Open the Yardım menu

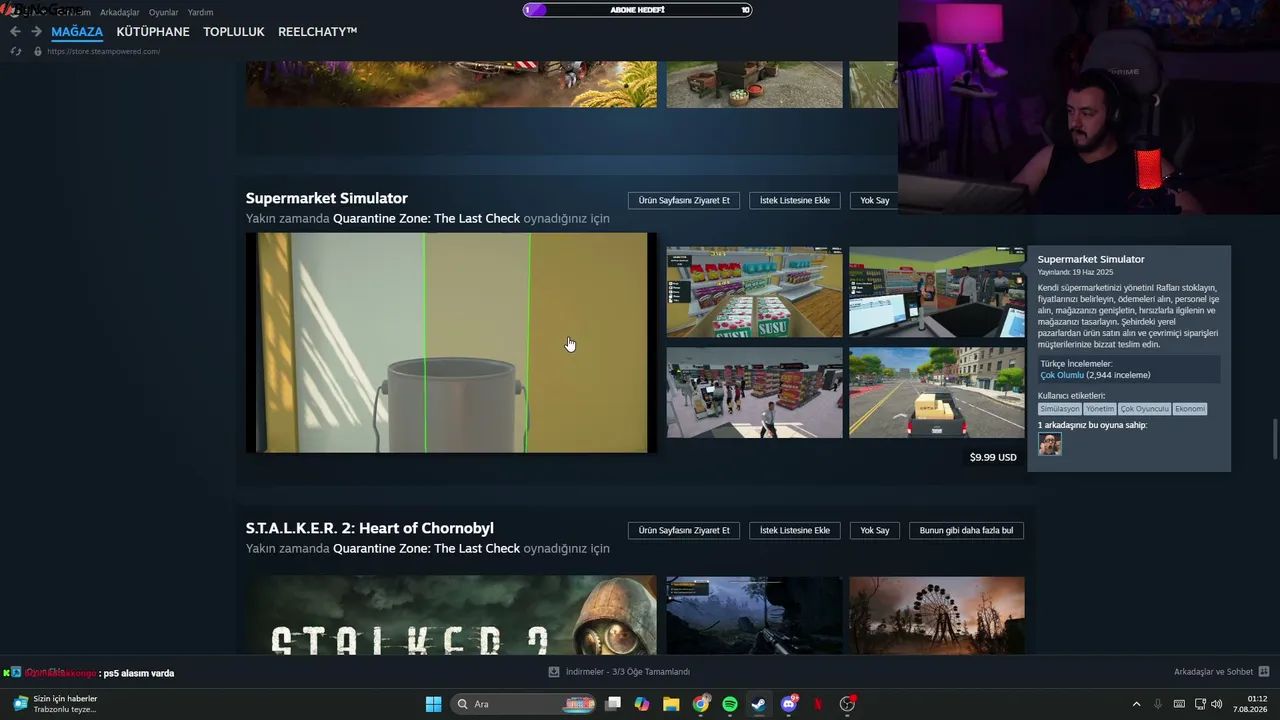[x=201, y=12]
